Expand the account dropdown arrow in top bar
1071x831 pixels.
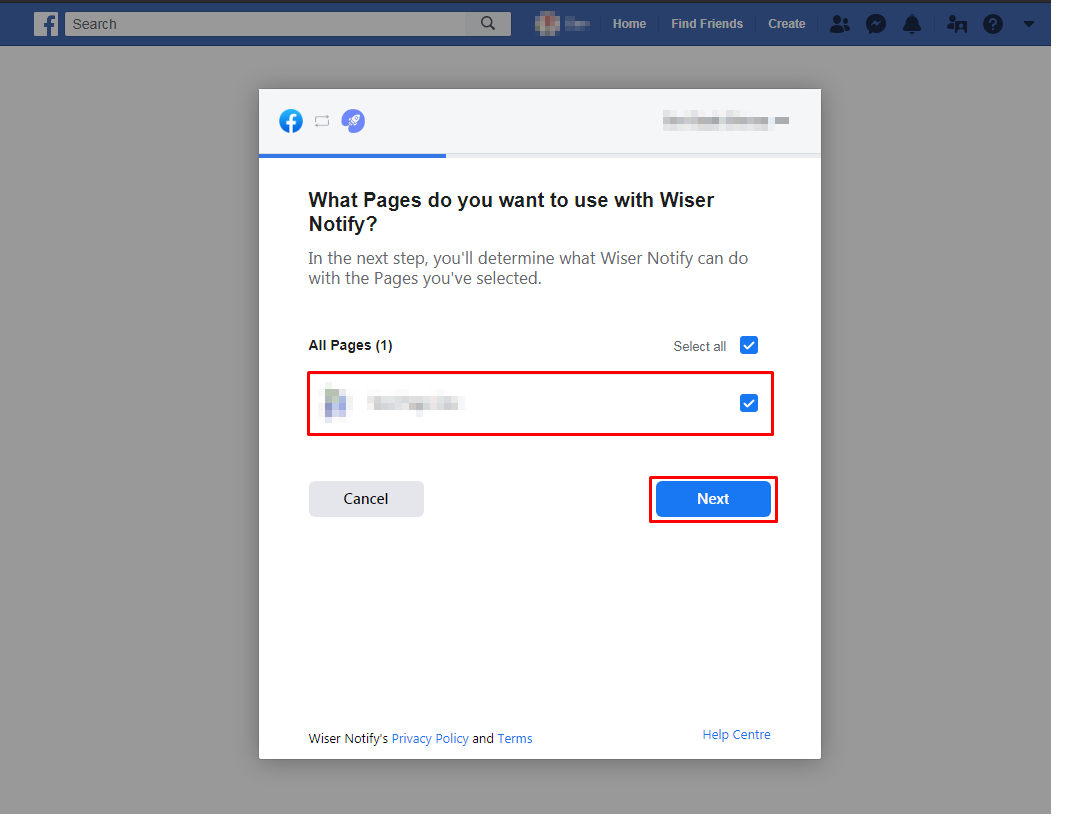[1029, 25]
